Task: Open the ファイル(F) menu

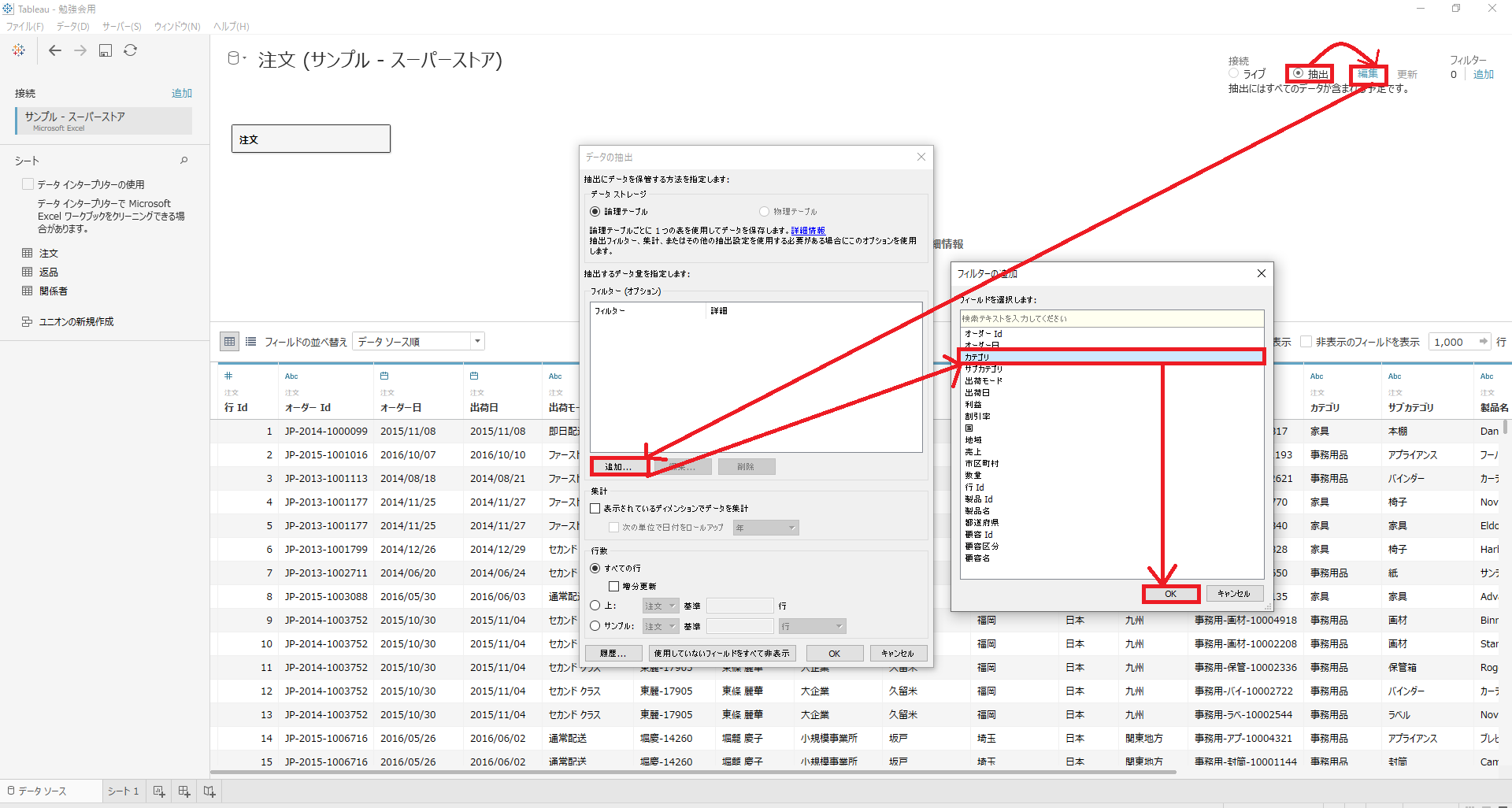Action: point(25,26)
